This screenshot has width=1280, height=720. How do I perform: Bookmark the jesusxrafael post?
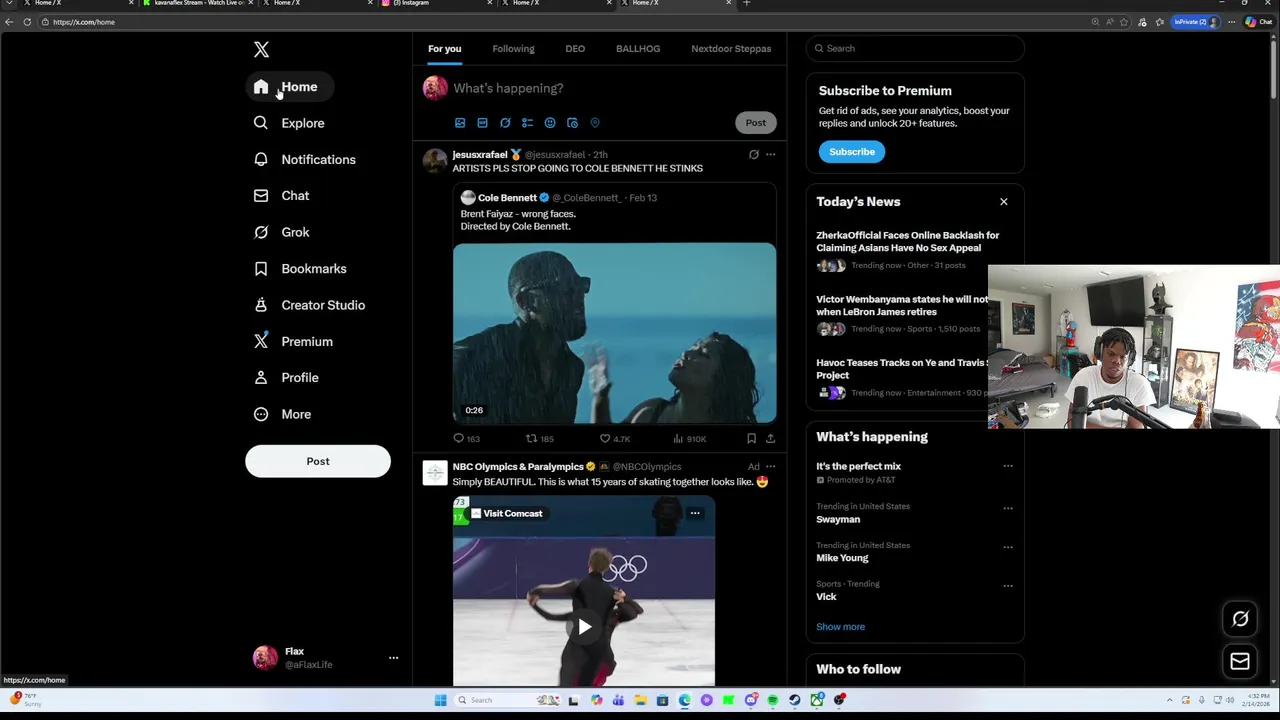[x=751, y=438]
